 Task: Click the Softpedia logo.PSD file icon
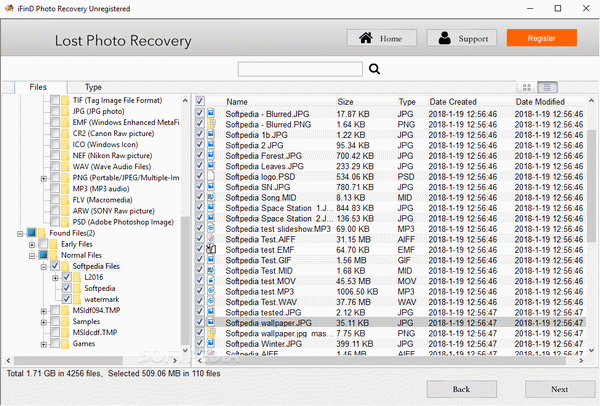211,176
